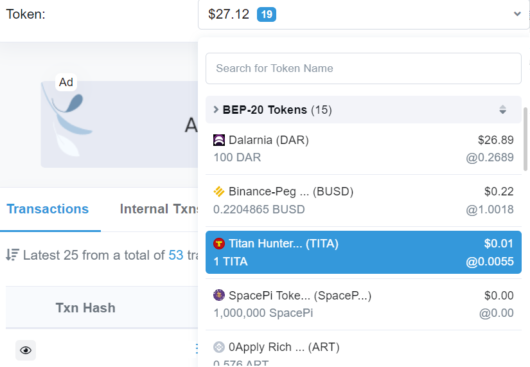
Task: Open the Dalarnia (DAR) token entry
Action: pos(363,149)
